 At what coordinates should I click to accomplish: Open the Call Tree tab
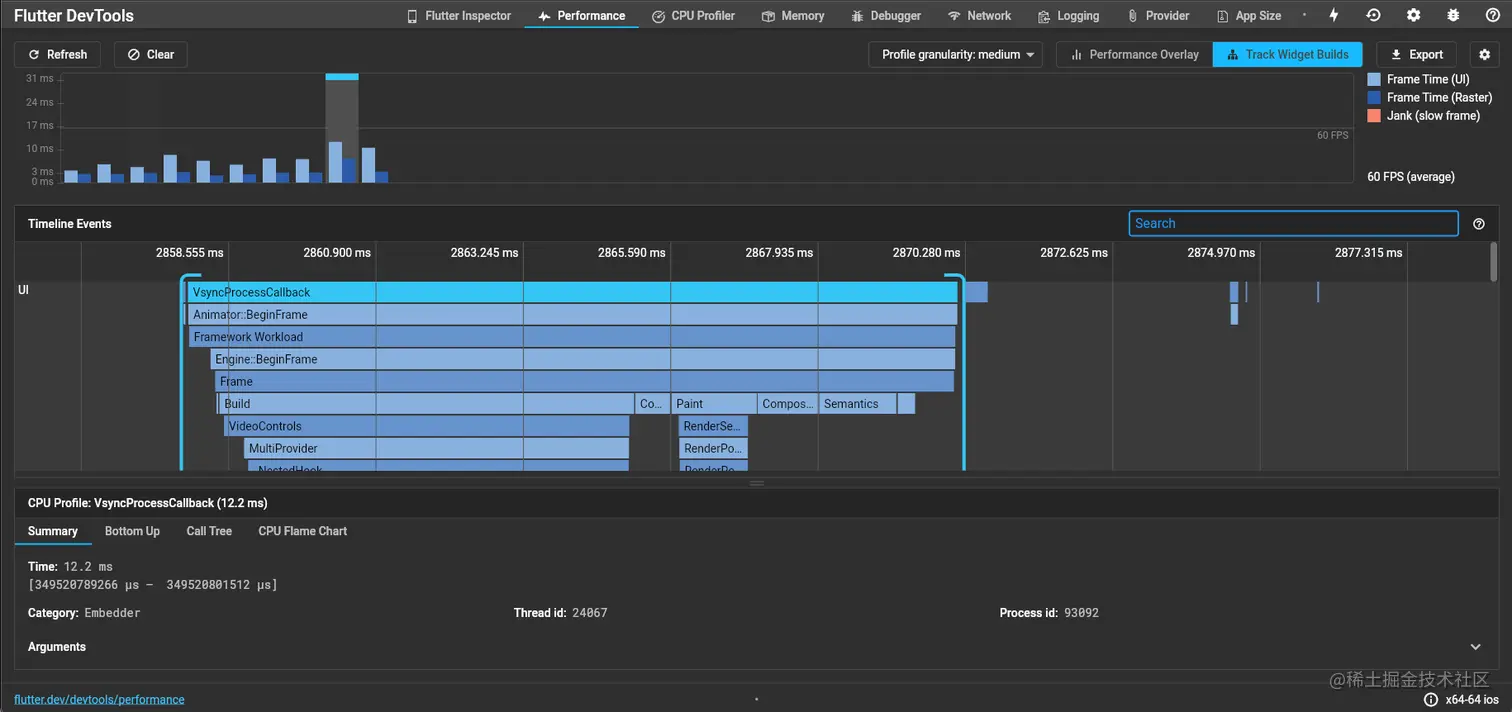coord(209,531)
